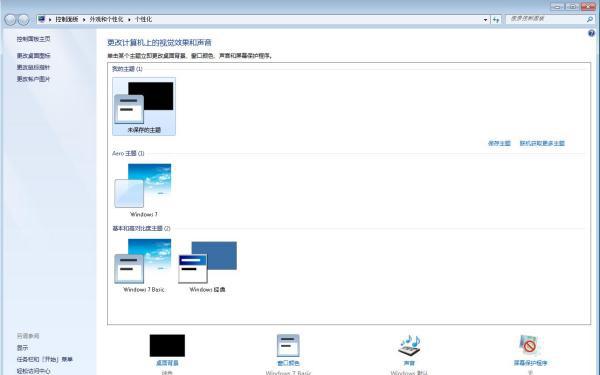Click the Back navigation arrow button
Screen dimensions: 600x375
click(10, 19)
